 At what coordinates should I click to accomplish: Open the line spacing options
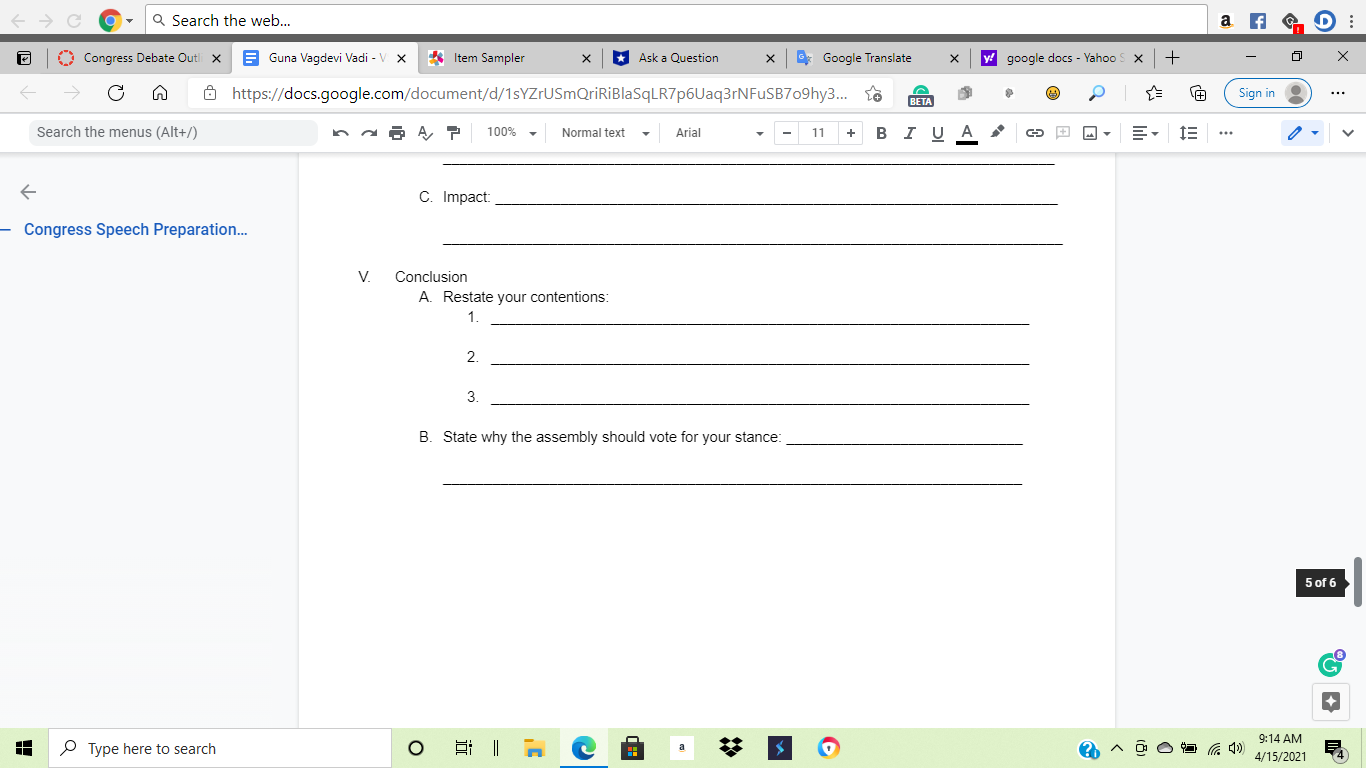tap(1188, 132)
